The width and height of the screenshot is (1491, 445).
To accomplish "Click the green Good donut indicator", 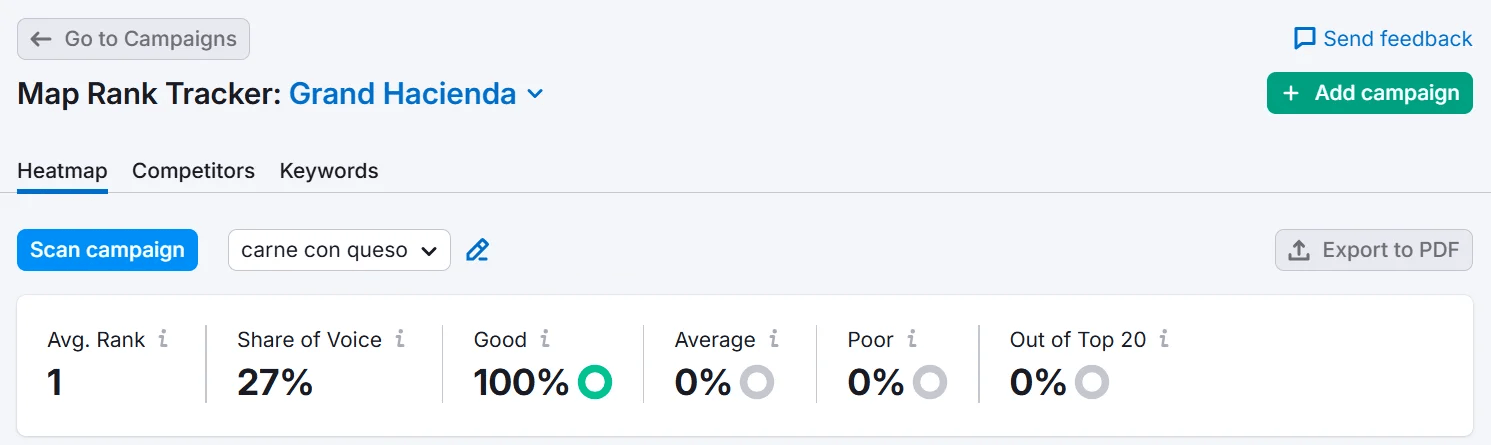I will click(595, 381).
